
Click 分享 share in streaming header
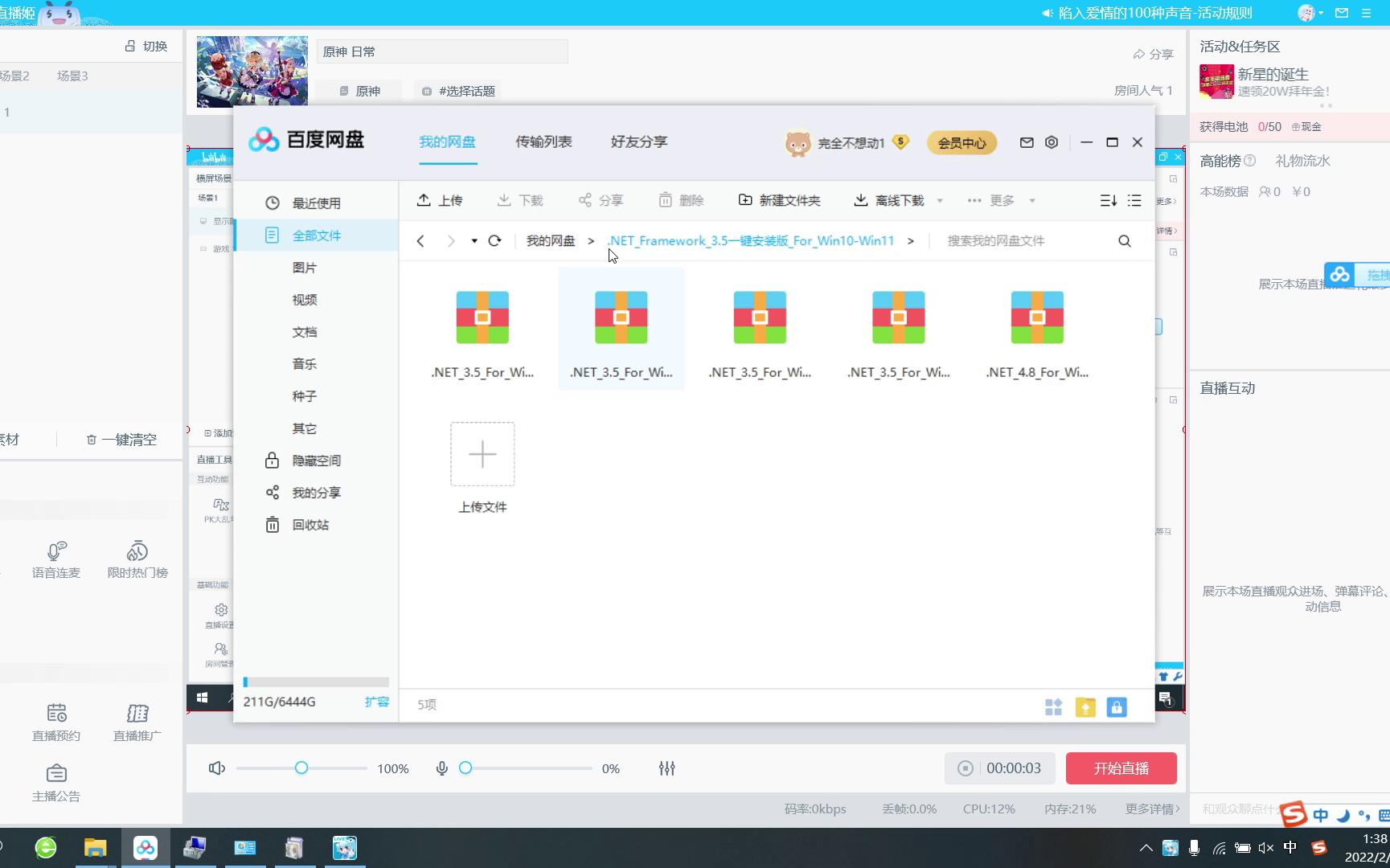1153,54
